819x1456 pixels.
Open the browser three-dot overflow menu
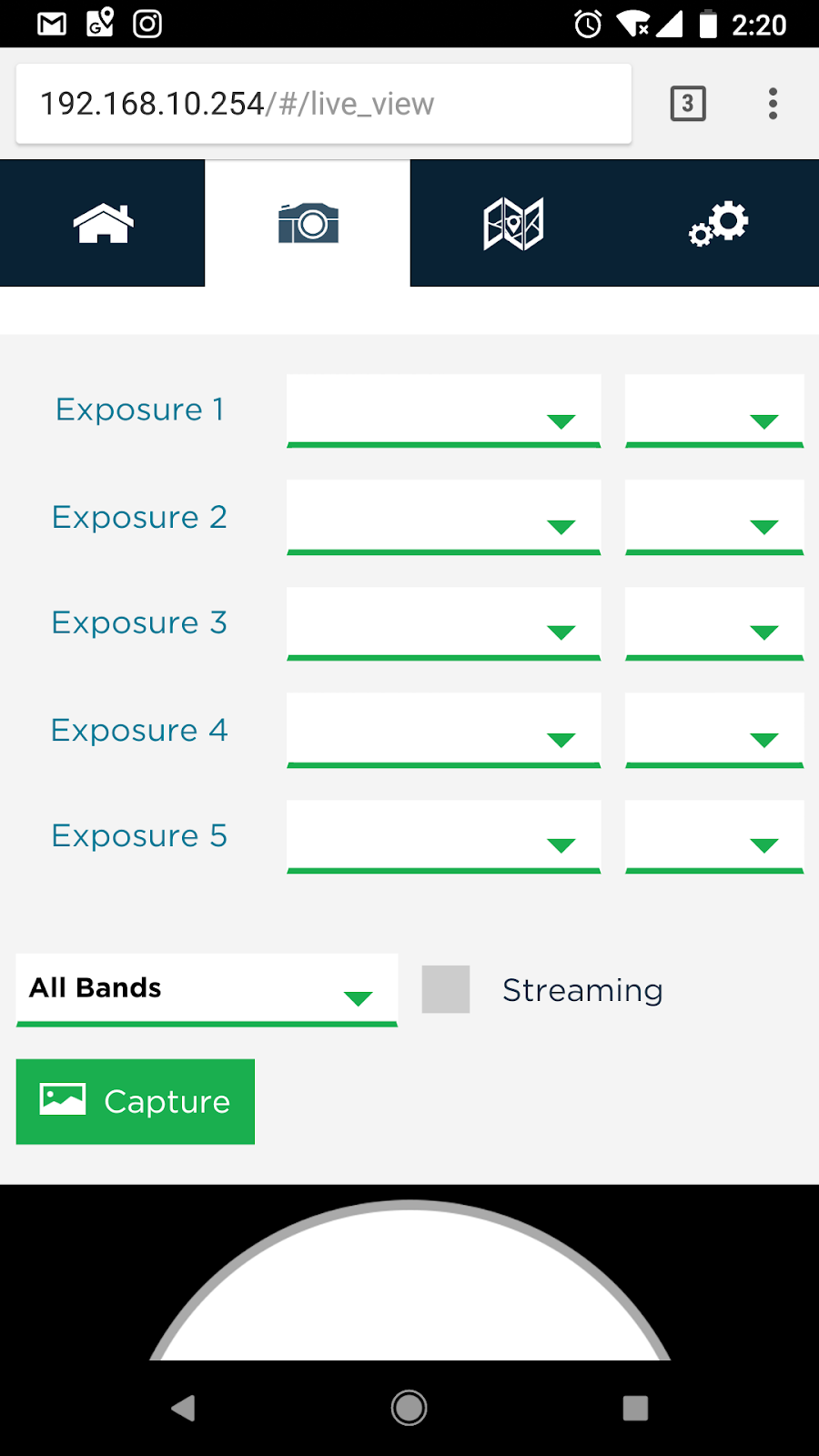click(x=773, y=104)
